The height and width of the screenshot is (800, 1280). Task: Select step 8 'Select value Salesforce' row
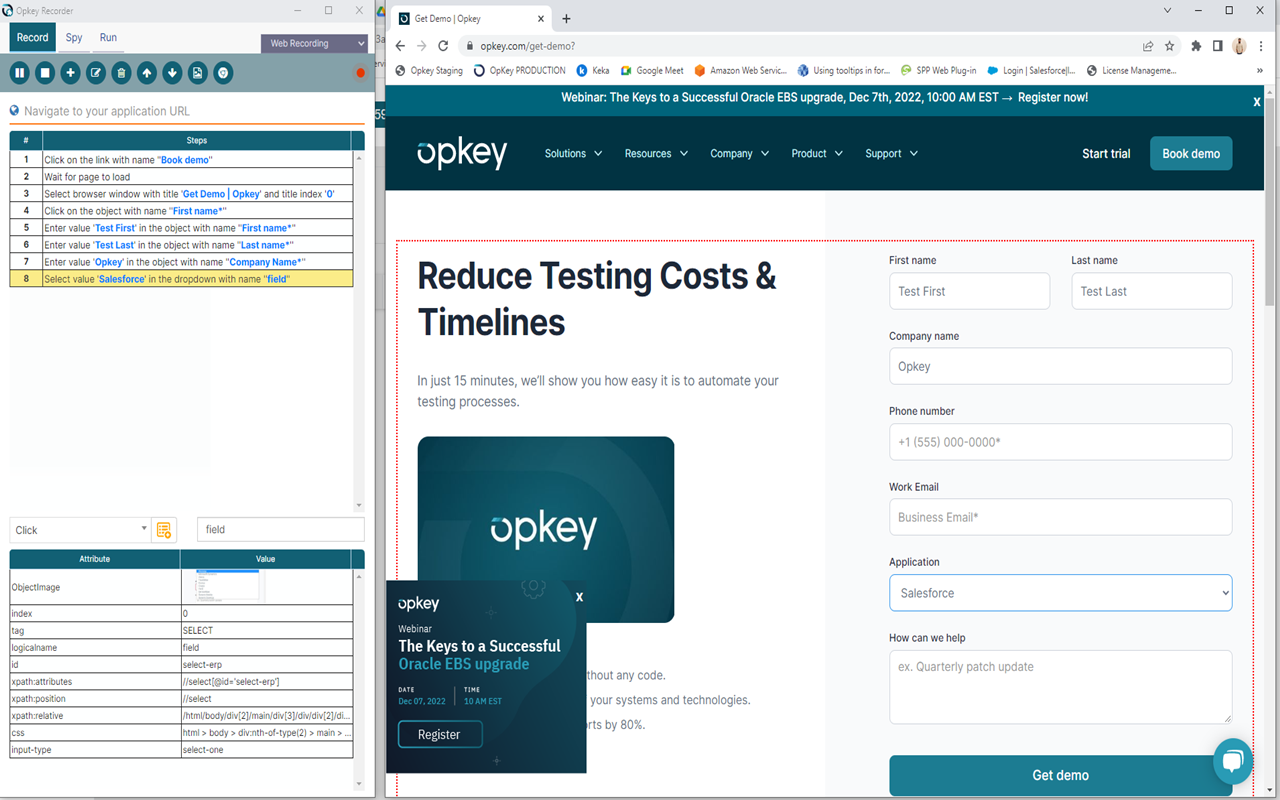point(180,278)
